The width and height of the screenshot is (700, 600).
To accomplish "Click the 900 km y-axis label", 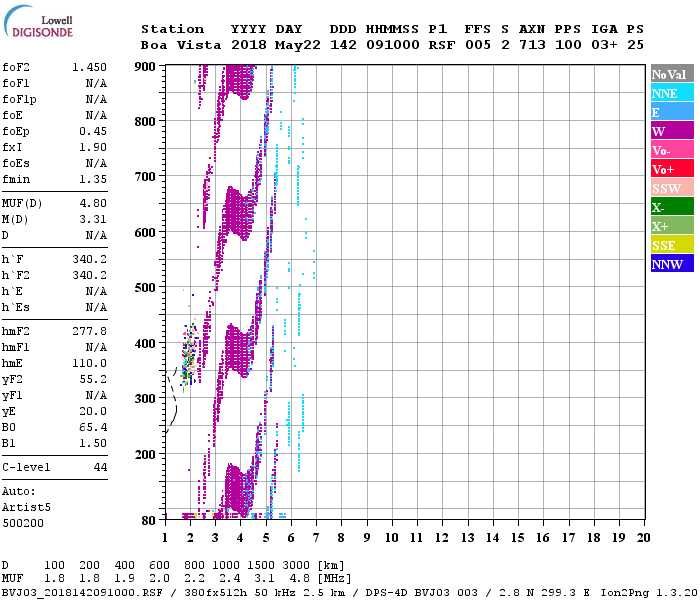I will pos(145,67).
